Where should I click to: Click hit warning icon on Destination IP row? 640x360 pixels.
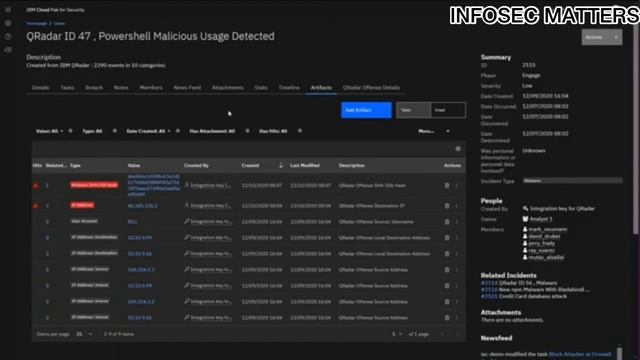pyautogui.click(x=36, y=205)
